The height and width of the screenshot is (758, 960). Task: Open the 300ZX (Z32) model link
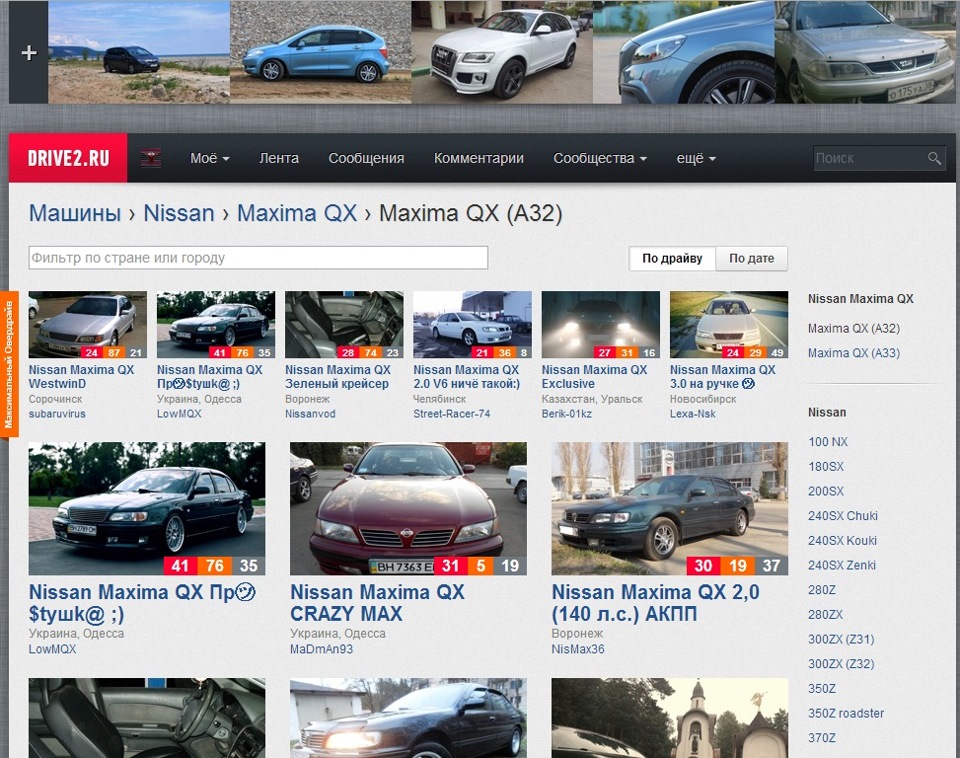pos(841,664)
